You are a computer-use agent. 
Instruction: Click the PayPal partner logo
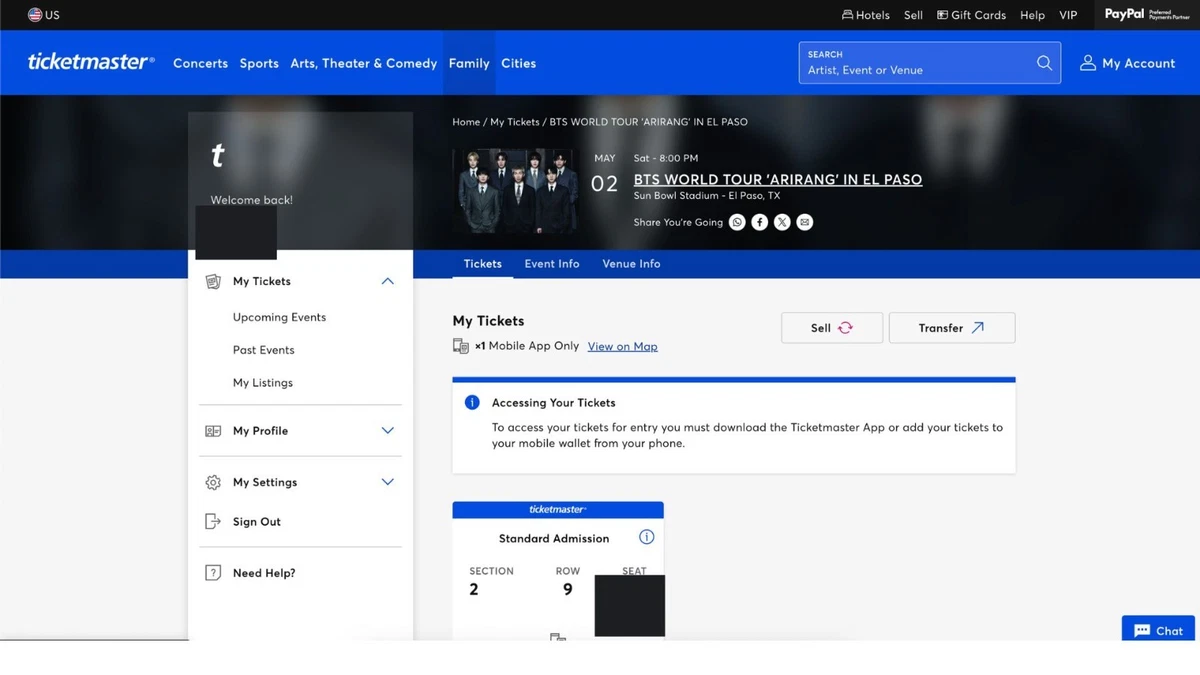[1147, 15]
